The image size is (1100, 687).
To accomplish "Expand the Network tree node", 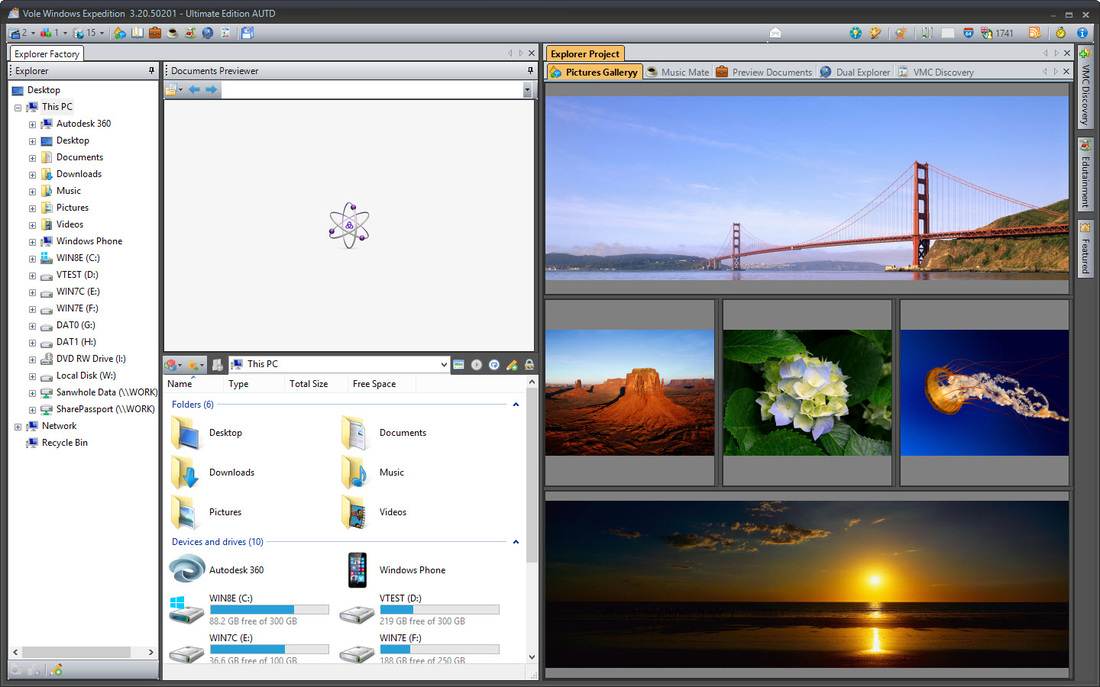I will coord(18,426).
